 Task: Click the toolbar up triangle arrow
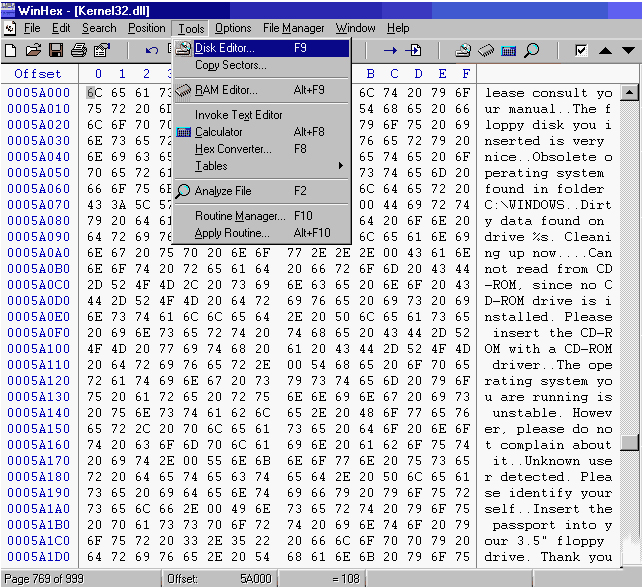[x=604, y=50]
